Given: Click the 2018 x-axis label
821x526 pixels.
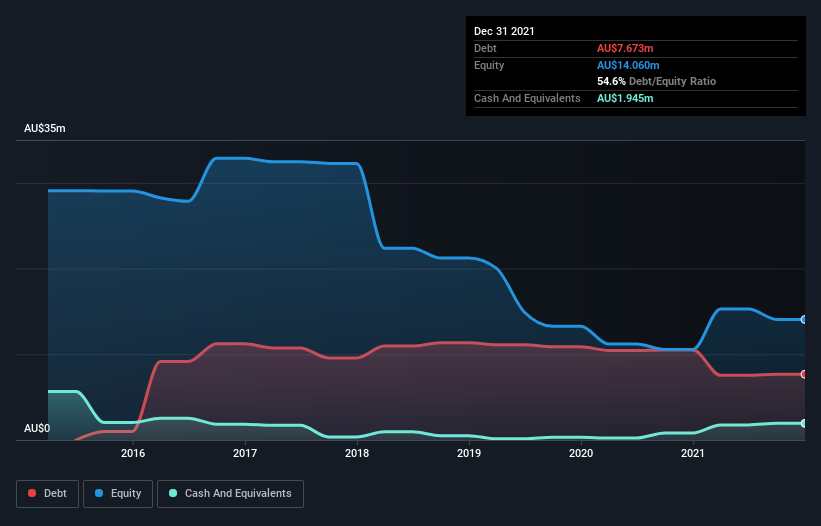Looking at the screenshot, I should pyautogui.click(x=357, y=453).
